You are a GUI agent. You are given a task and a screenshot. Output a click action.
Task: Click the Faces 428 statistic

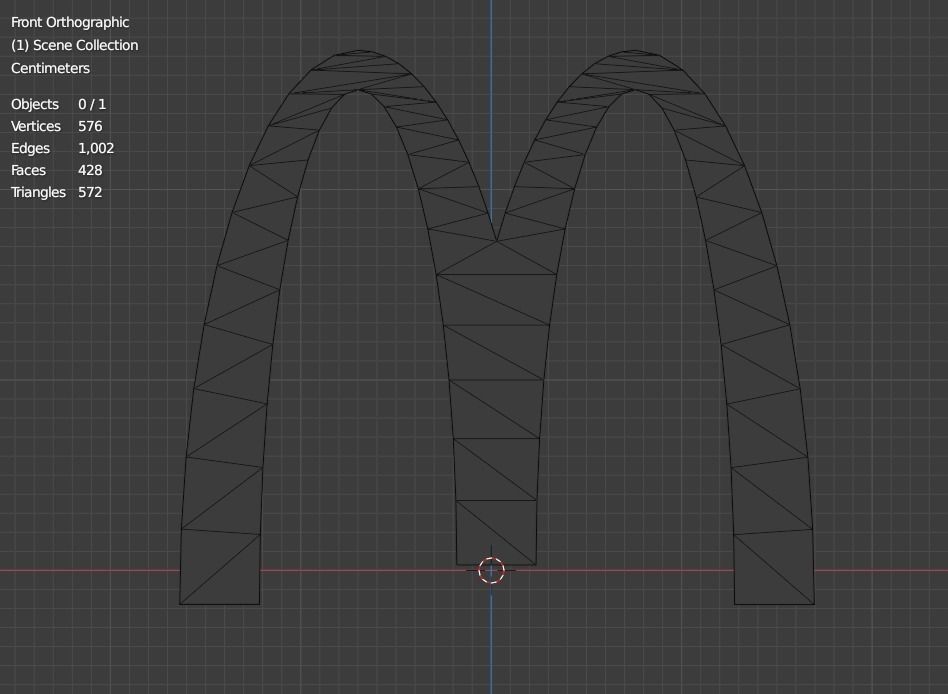click(55, 170)
